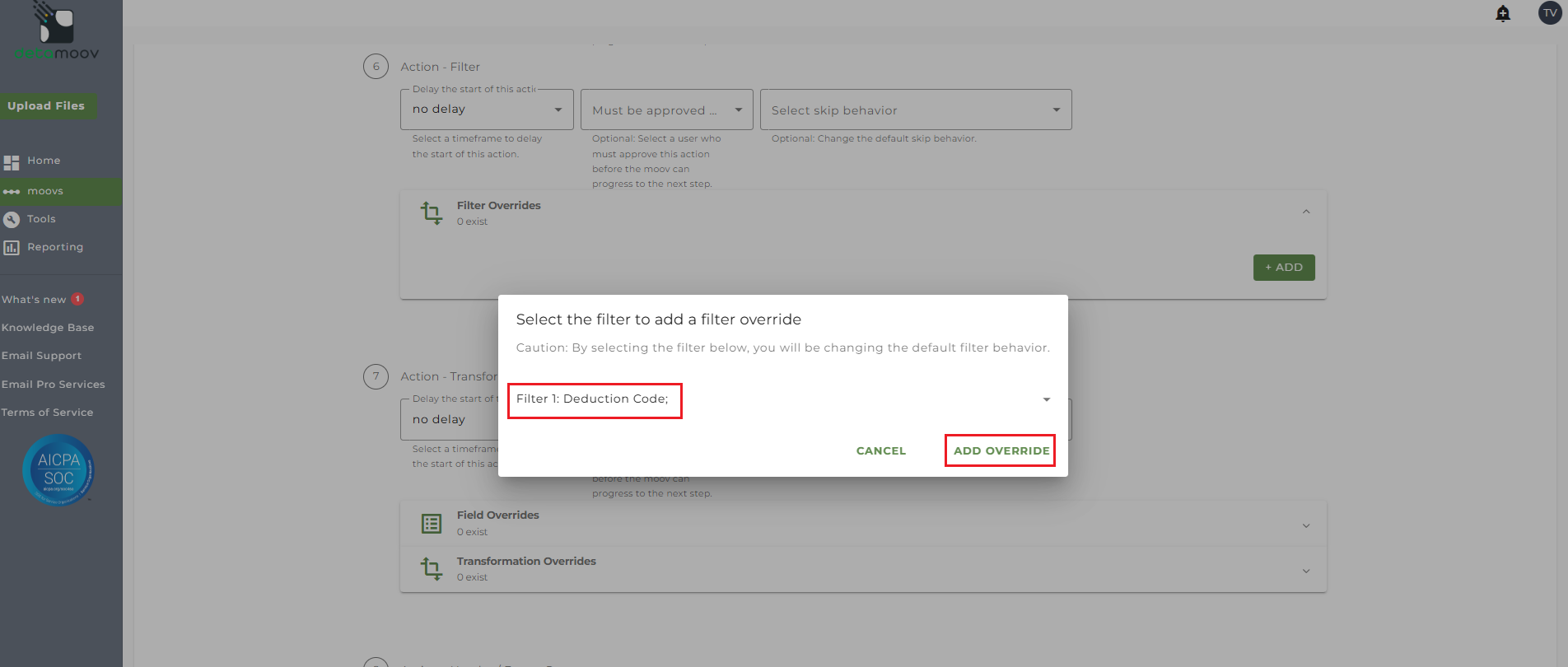
Task: Open the Knowledge Base link
Action: [48, 328]
